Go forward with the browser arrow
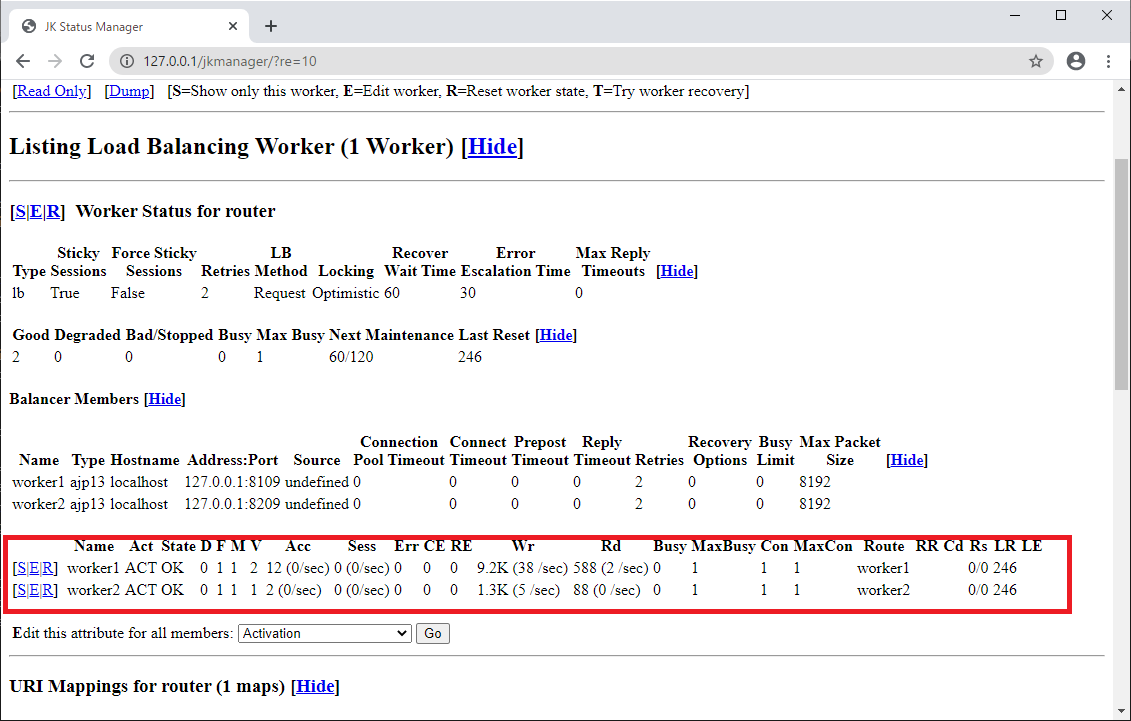 point(55,61)
